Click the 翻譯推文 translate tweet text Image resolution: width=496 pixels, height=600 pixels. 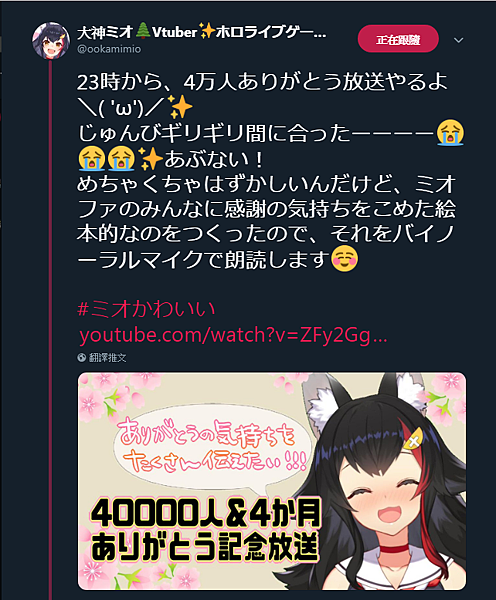tap(108, 357)
